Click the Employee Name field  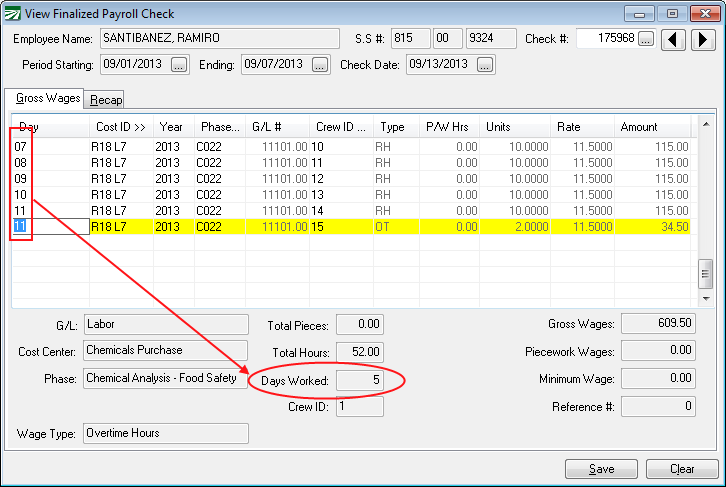(219, 39)
